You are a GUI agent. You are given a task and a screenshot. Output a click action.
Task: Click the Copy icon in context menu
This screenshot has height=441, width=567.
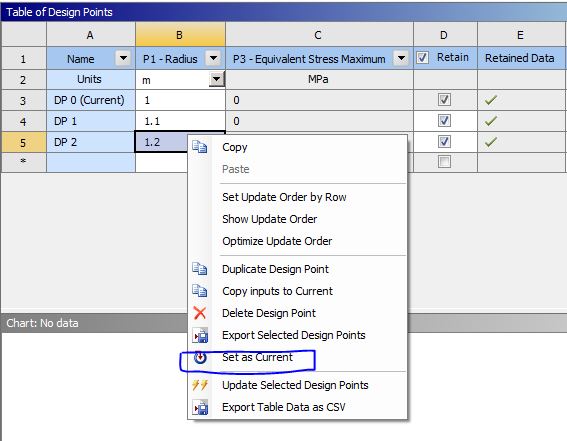pos(200,147)
